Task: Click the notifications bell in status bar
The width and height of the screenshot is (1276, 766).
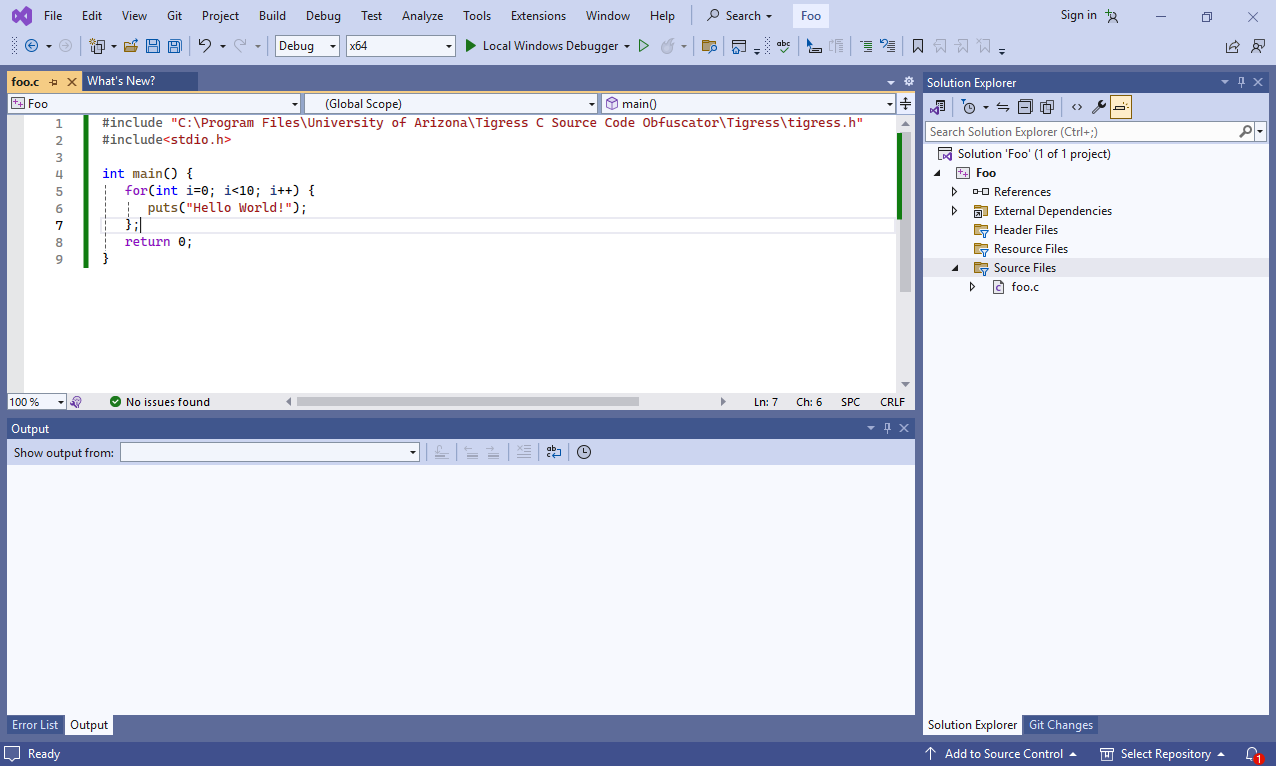Action: [x=1252, y=754]
